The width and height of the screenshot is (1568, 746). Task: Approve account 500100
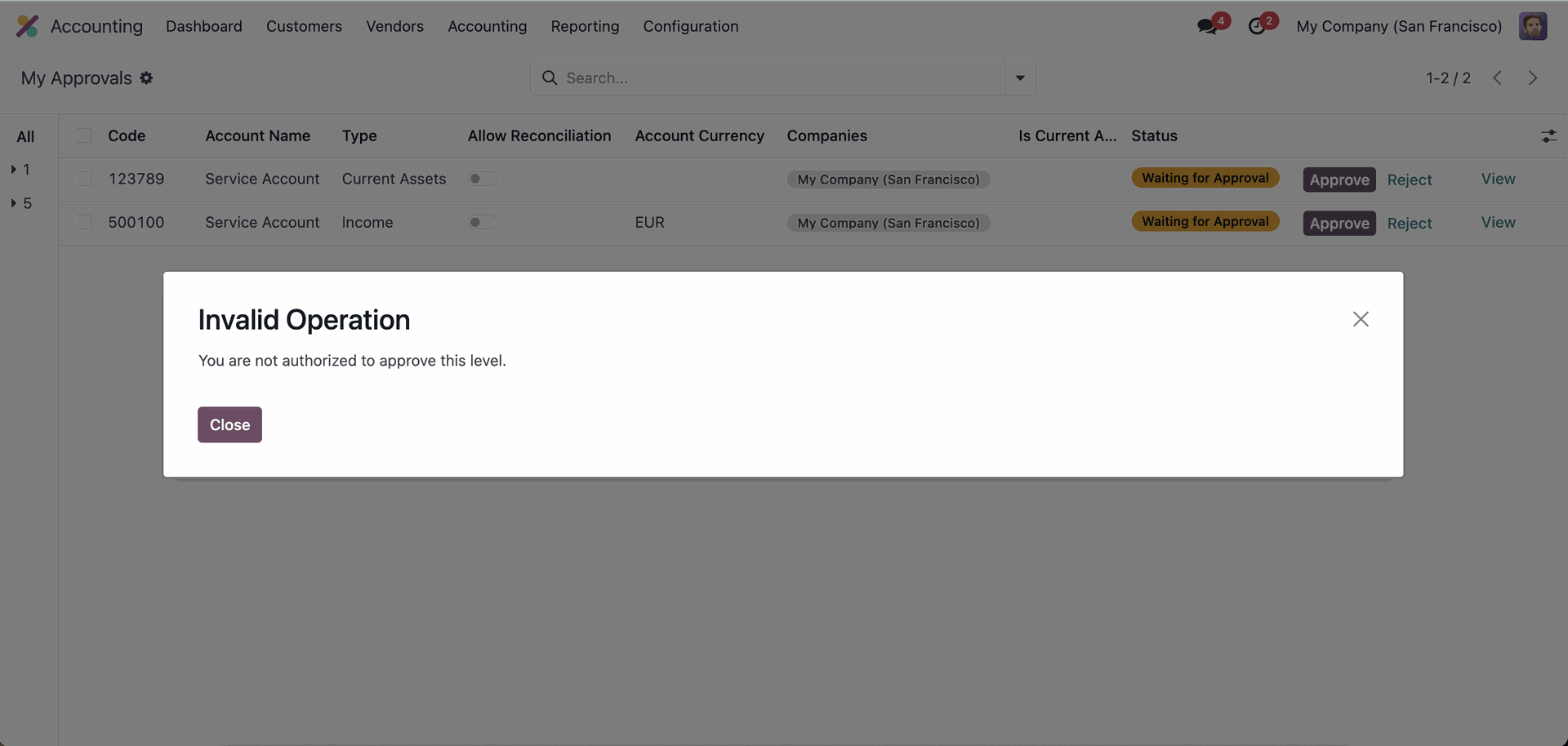click(1339, 223)
